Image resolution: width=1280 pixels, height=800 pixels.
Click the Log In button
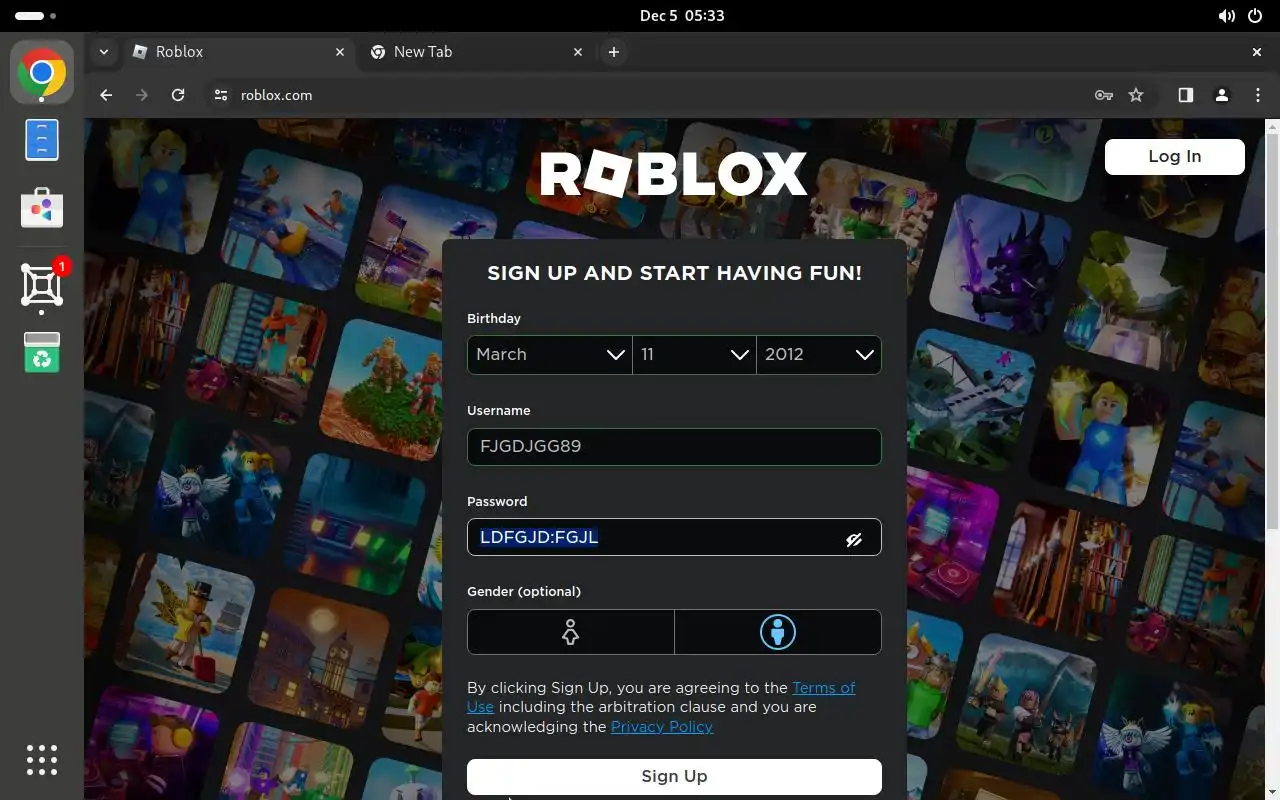1175,156
